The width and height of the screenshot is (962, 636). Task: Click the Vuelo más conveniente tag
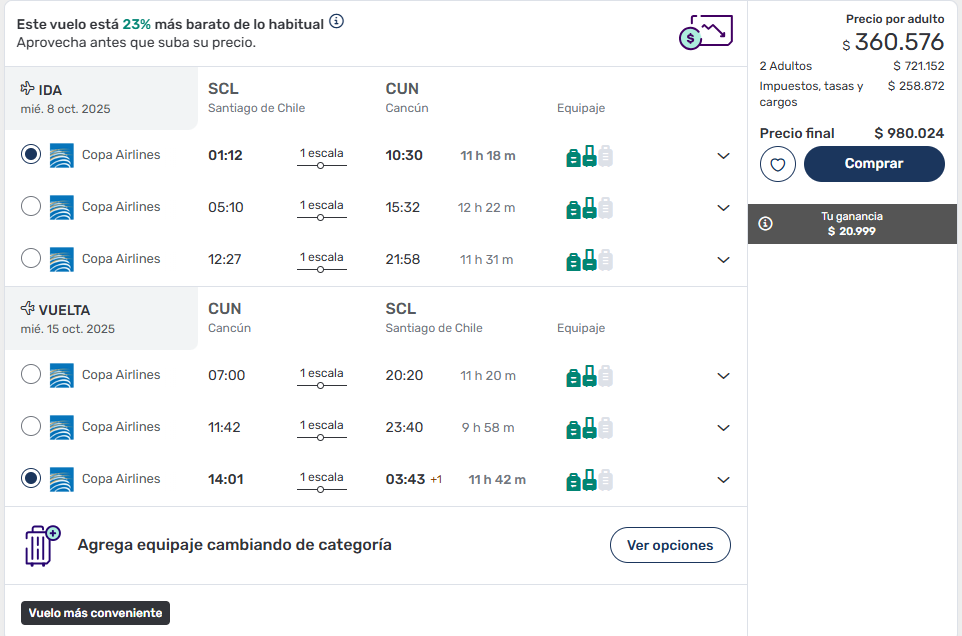point(95,613)
